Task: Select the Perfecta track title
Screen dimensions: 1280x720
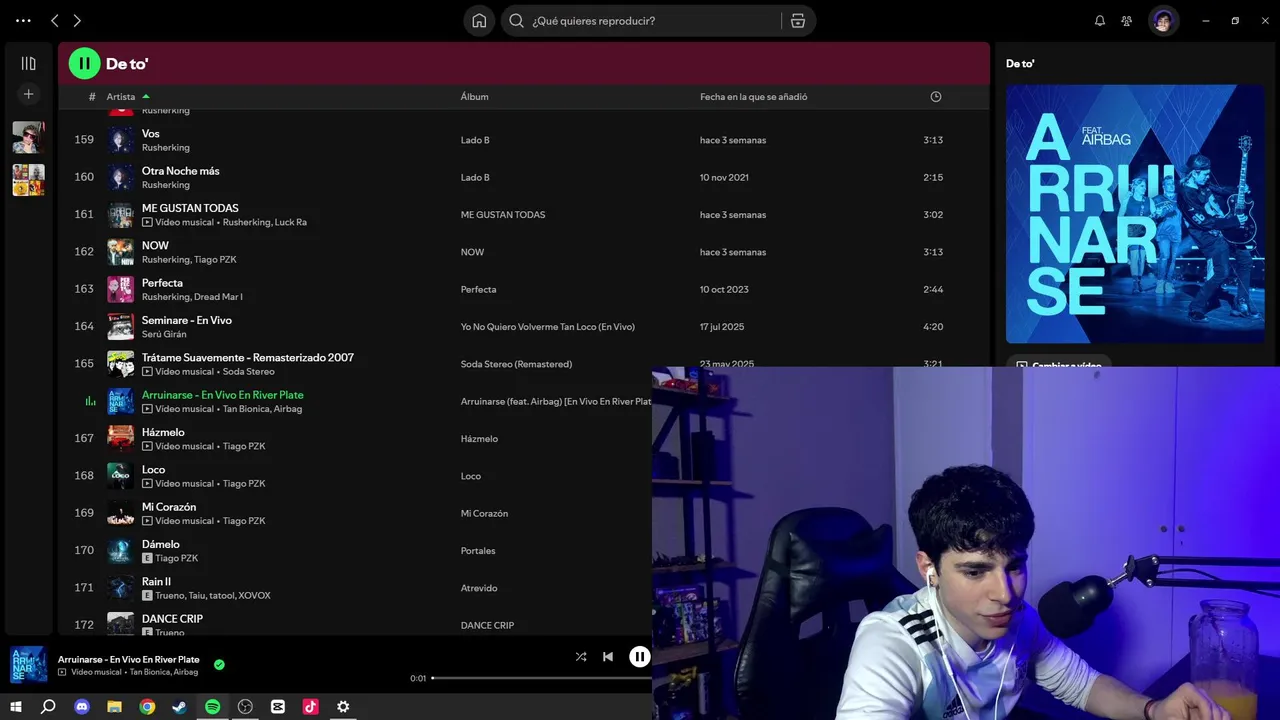Action: [162, 283]
